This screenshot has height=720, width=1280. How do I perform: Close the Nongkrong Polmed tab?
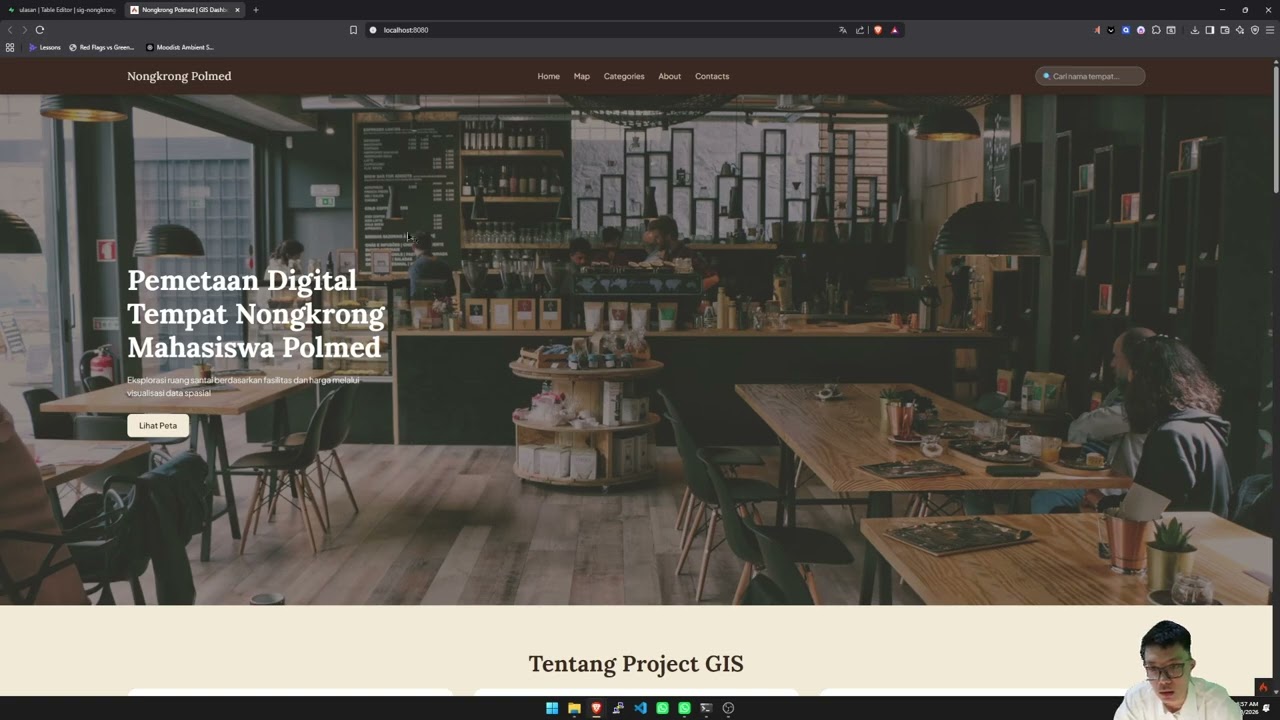coord(237,10)
